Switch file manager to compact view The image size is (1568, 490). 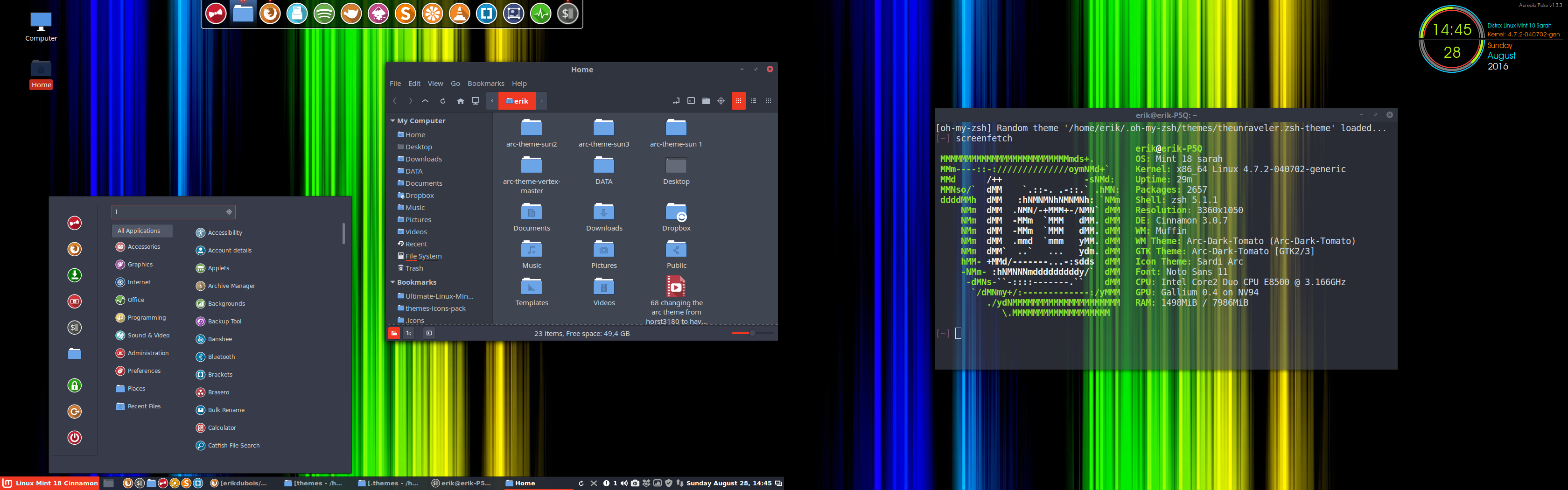point(768,101)
